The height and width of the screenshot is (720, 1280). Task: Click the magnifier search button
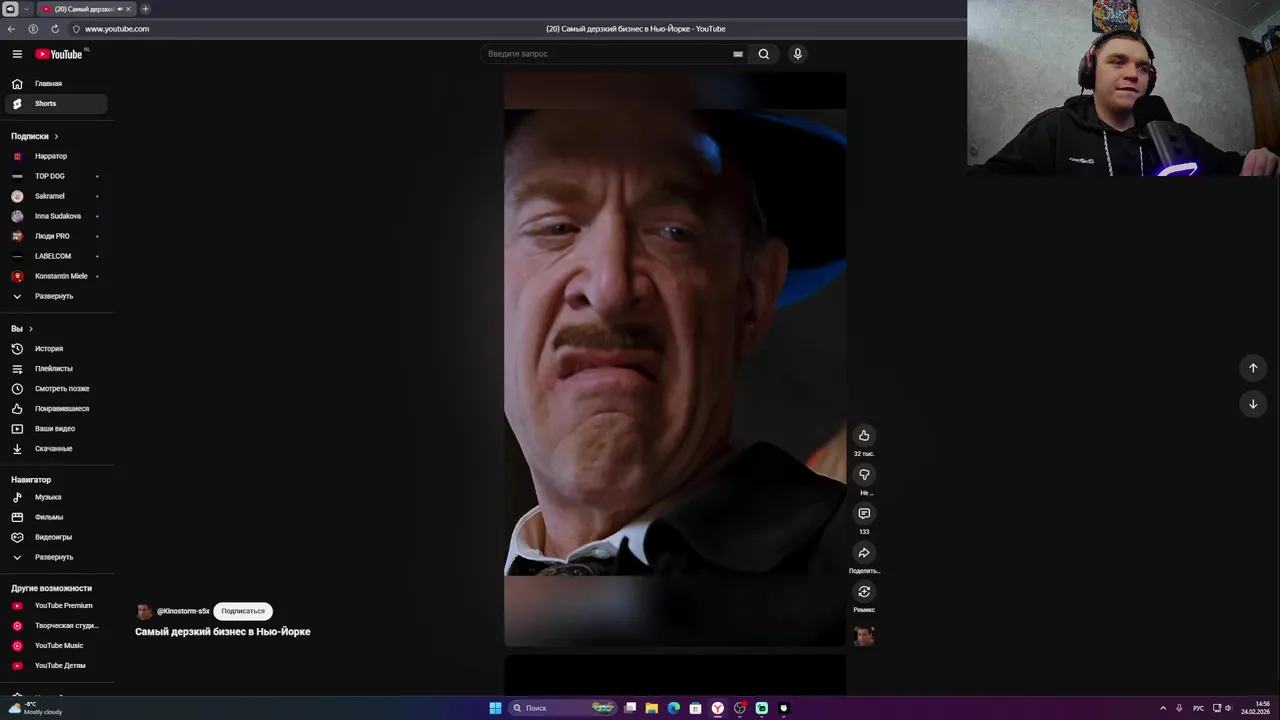pos(764,54)
